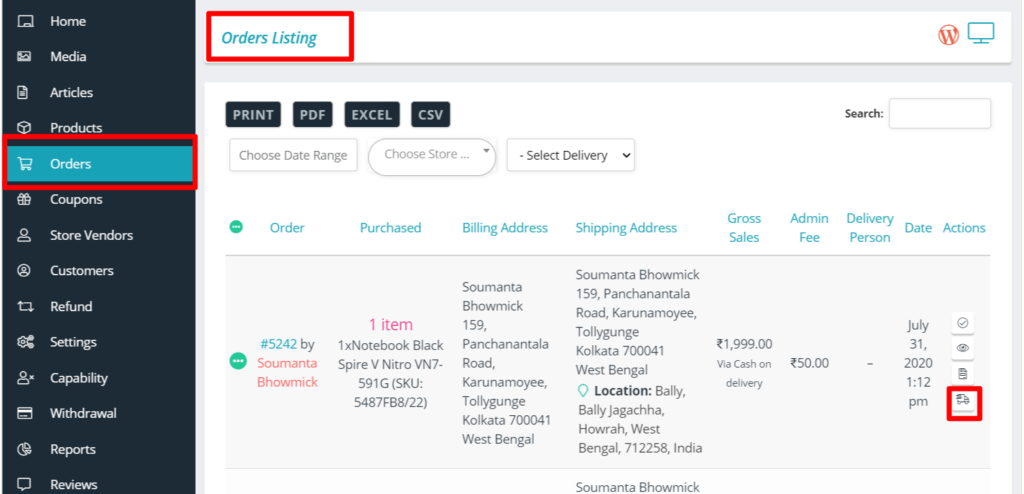Click the invoice document icon in Actions
This screenshot has width=1024, height=494.
963,374
